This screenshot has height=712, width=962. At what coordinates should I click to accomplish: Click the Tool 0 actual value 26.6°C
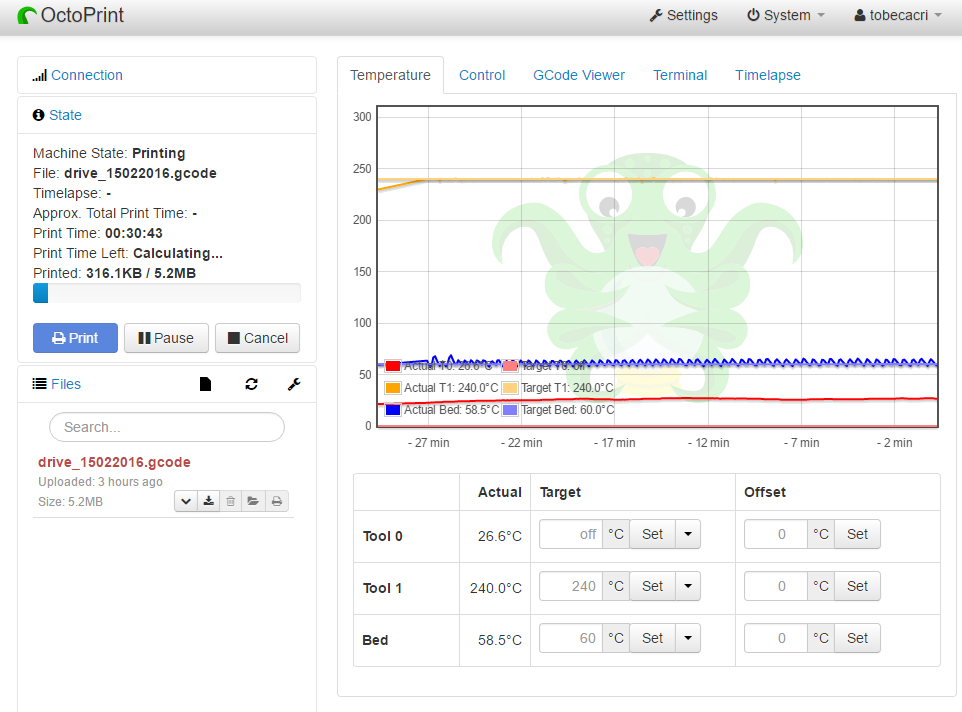coord(500,536)
